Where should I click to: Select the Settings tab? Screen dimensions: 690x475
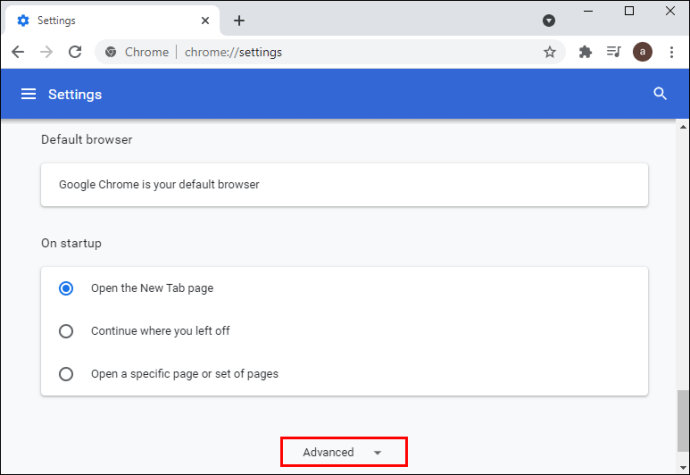click(112, 21)
